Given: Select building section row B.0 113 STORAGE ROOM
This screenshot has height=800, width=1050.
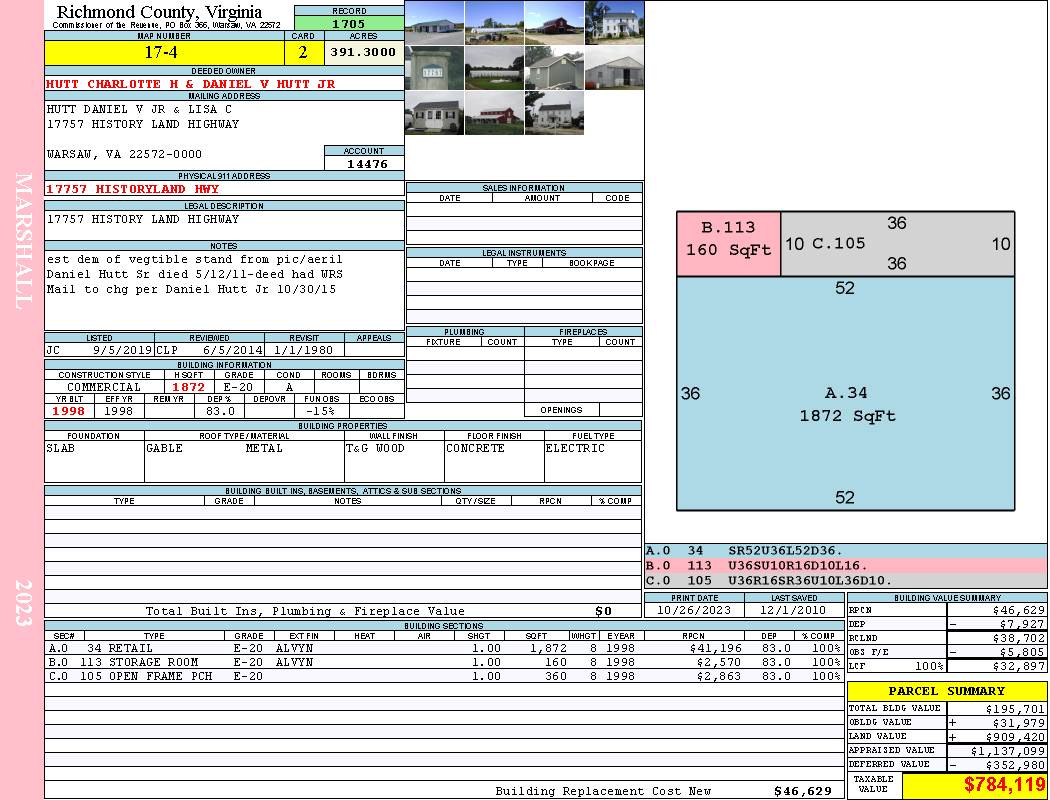Looking at the screenshot, I should point(445,662).
